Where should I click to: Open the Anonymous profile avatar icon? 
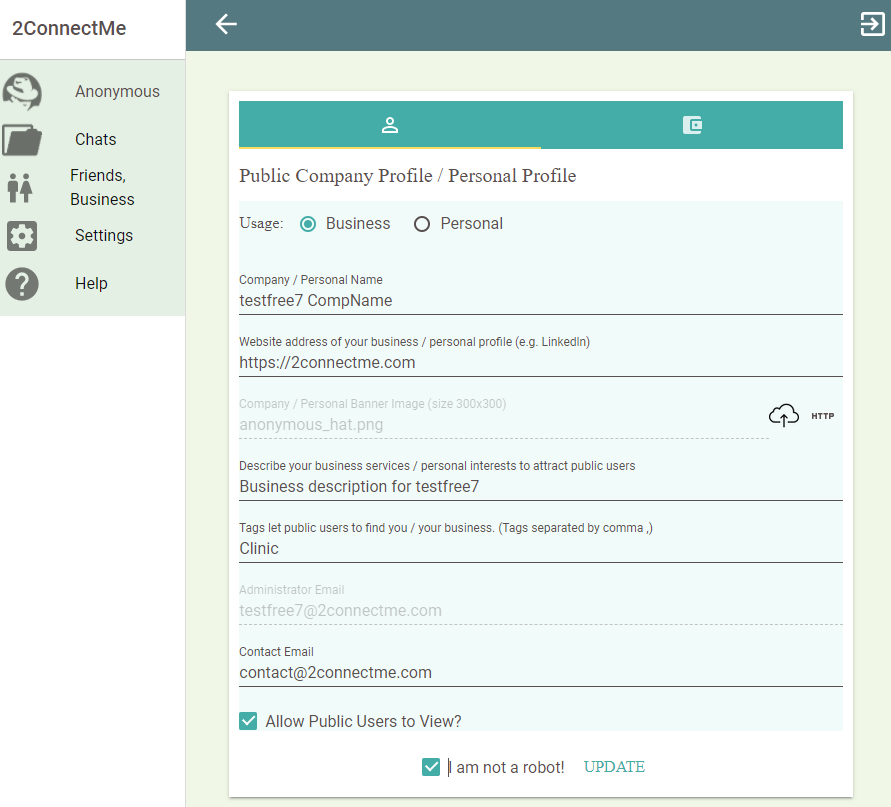point(23,91)
